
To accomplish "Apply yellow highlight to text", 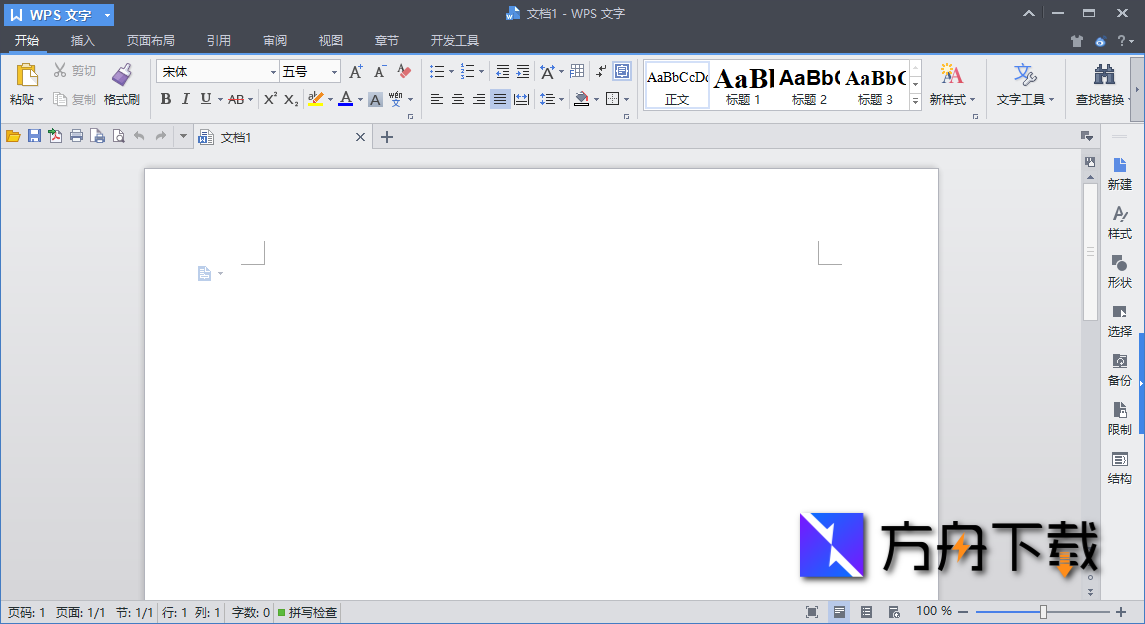I will pyautogui.click(x=316, y=99).
